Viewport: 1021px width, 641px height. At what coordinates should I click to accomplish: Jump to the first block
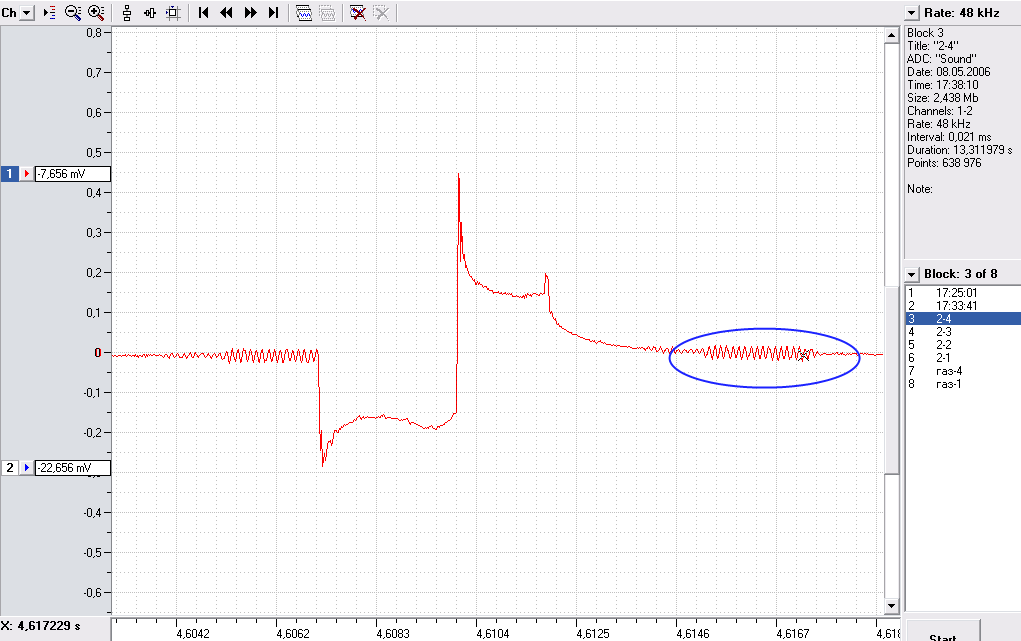pyautogui.click(x=203, y=13)
